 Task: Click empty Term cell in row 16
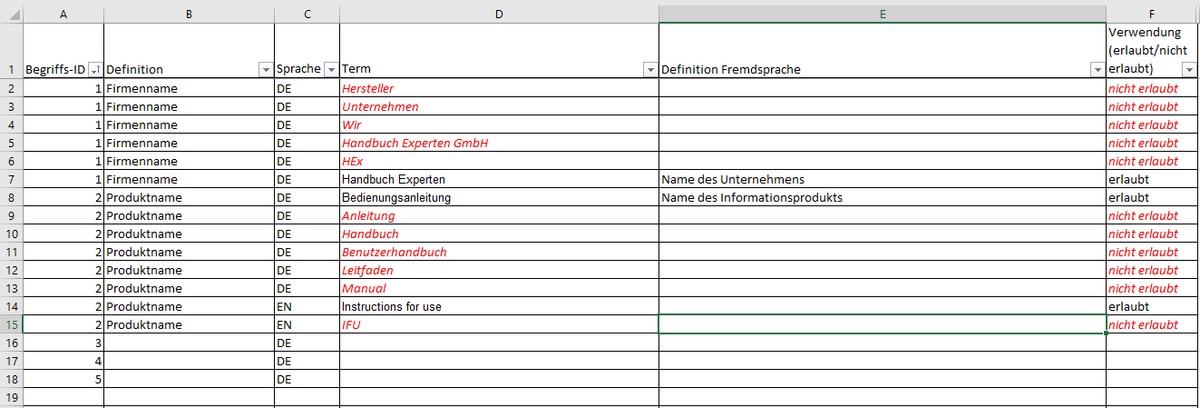(x=499, y=343)
